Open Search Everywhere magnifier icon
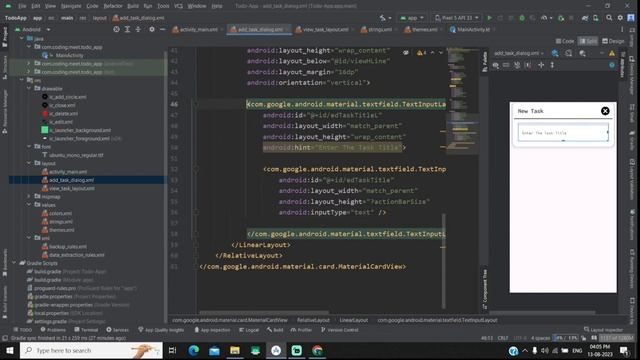Image resolution: width=640 pixels, height=360 pixels. [x=609, y=18]
